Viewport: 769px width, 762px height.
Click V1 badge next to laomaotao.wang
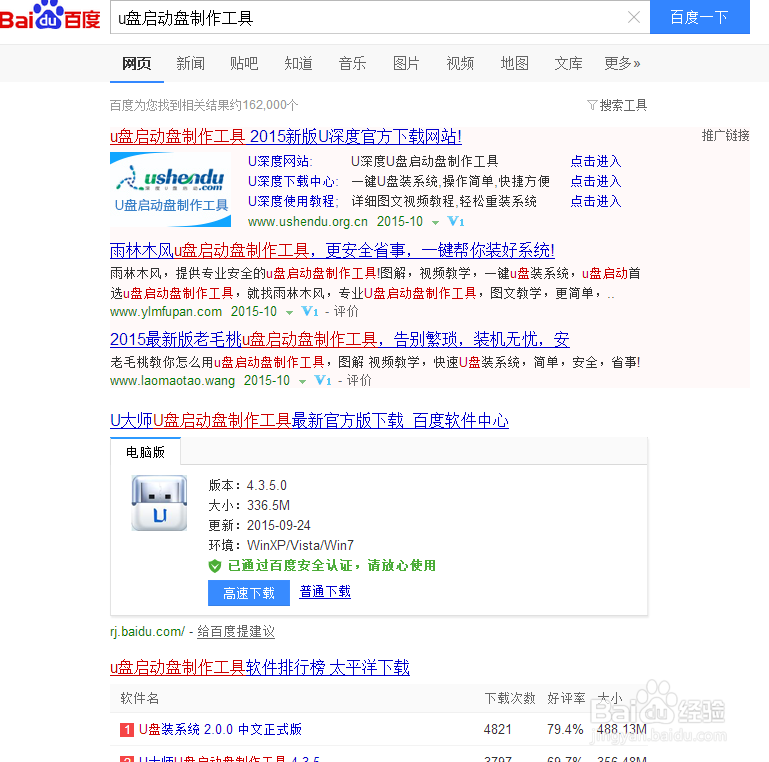[x=323, y=380]
